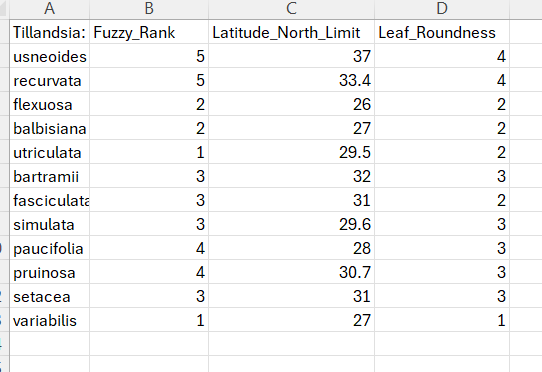542x372 pixels.
Task: Click the cell containing 33.4
Action: point(291,80)
